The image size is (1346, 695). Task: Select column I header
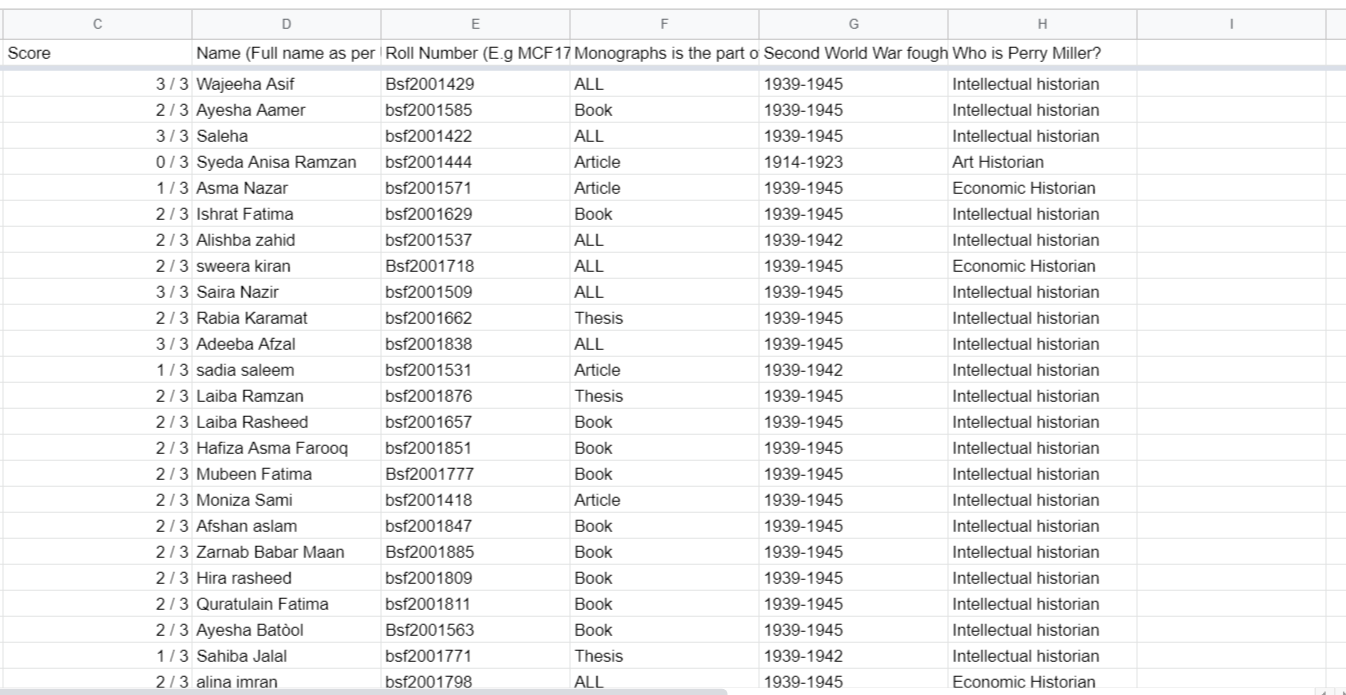click(1231, 24)
